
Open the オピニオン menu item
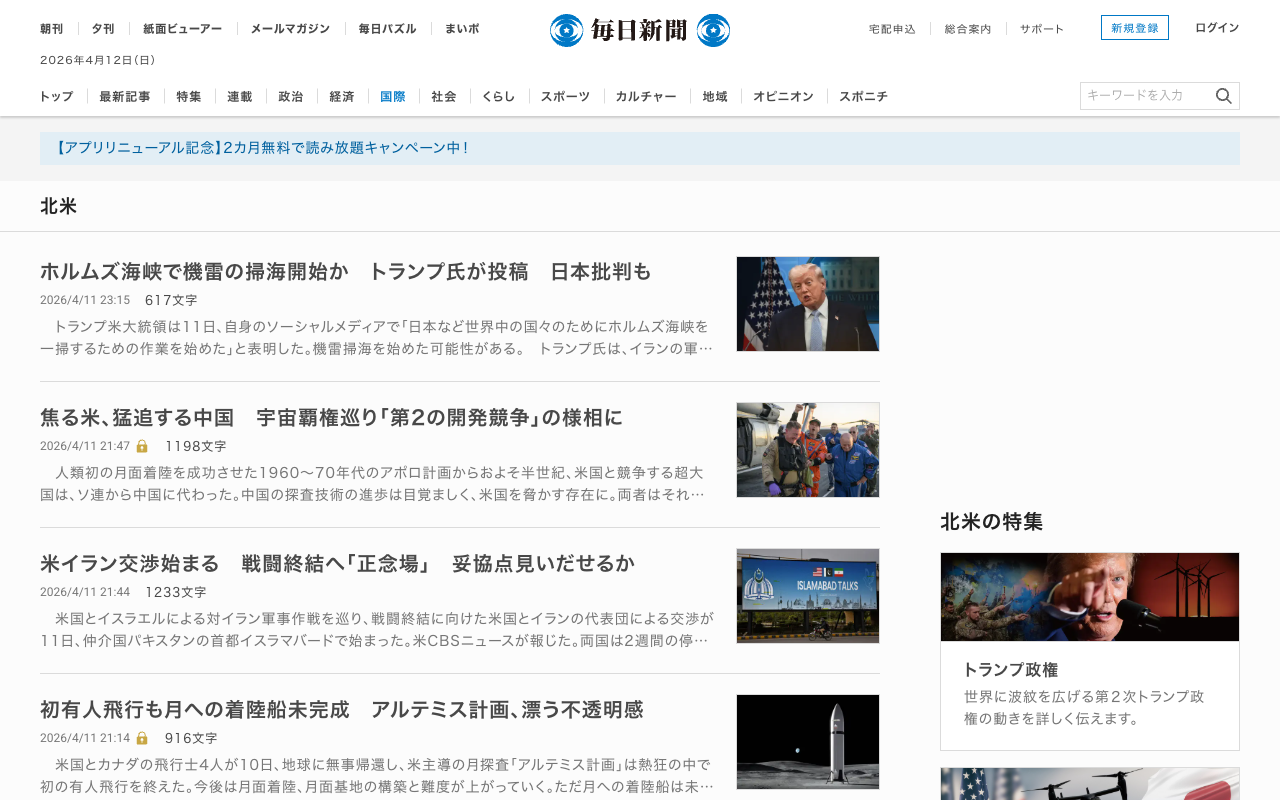783,97
